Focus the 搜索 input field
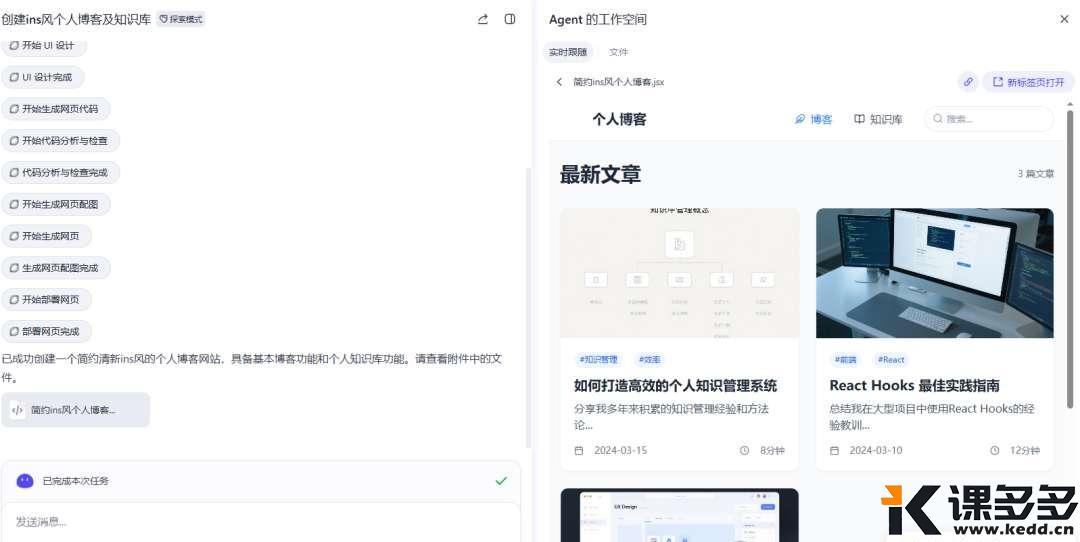 tap(988, 118)
